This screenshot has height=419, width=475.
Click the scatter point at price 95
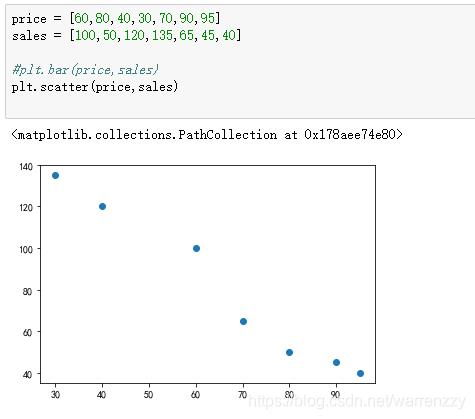point(360,373)
